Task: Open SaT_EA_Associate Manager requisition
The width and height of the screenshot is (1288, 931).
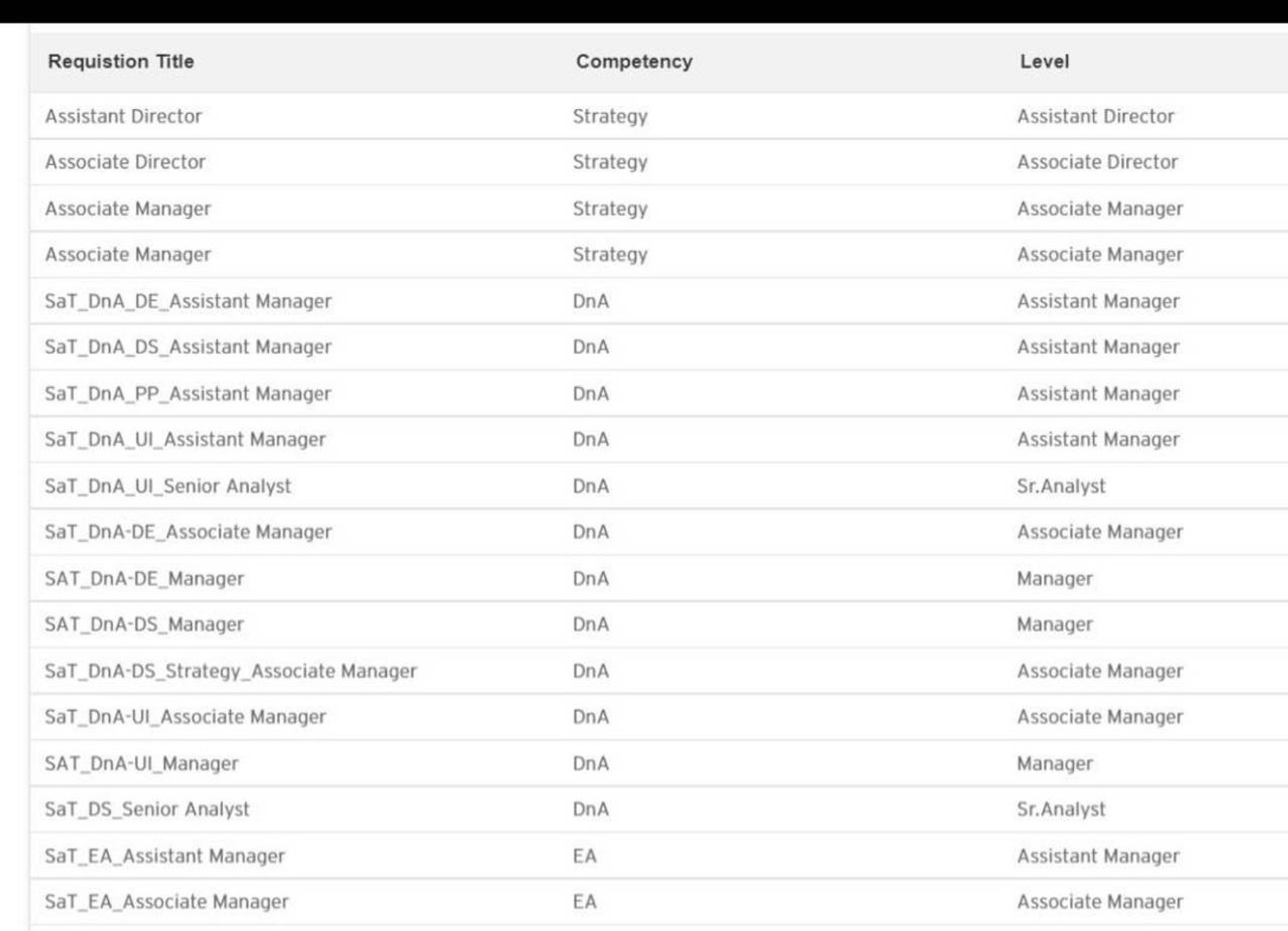Action: click(167, 902)
